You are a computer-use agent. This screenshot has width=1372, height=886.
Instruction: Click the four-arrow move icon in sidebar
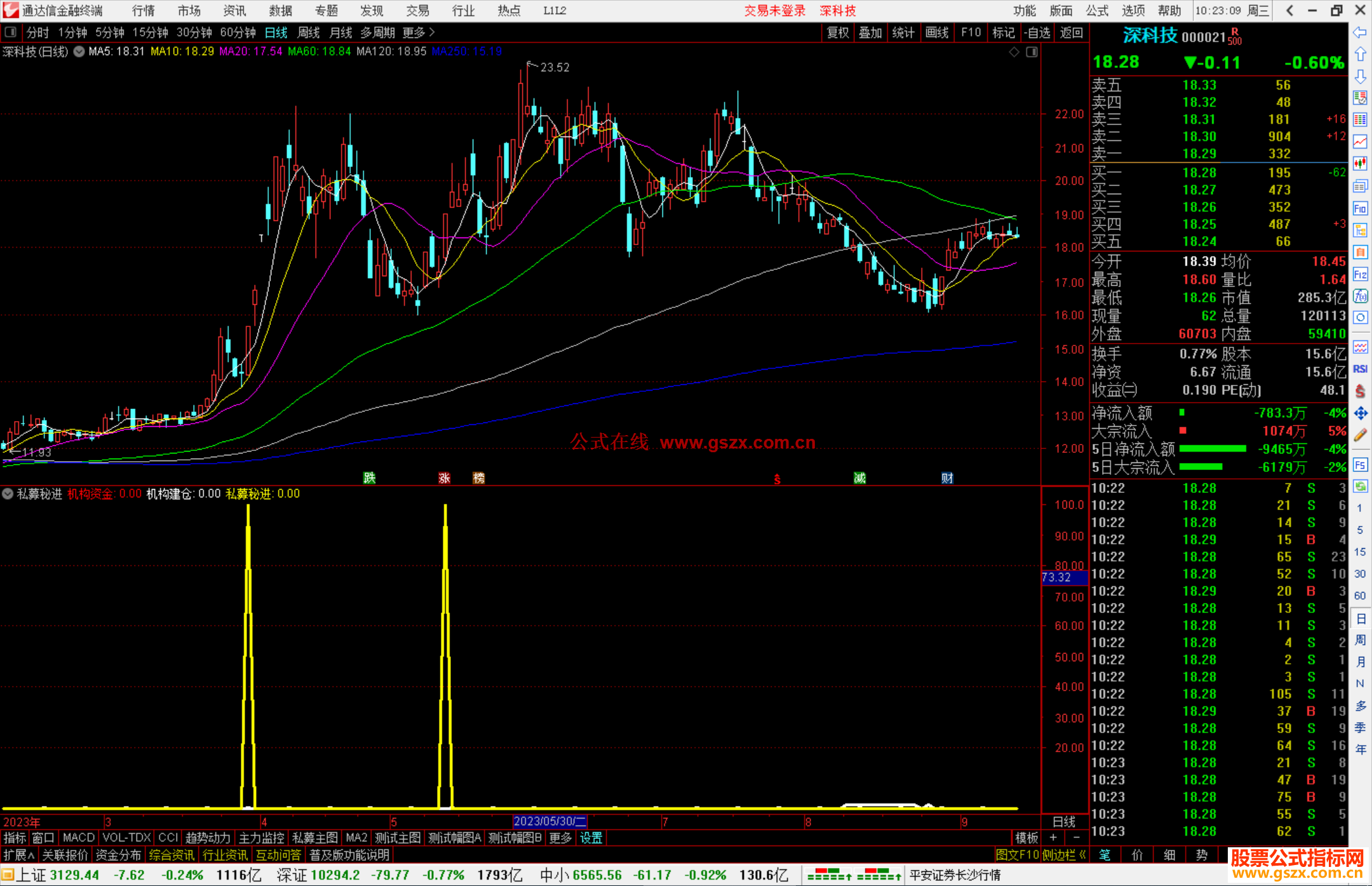[x=1360, y=413]
